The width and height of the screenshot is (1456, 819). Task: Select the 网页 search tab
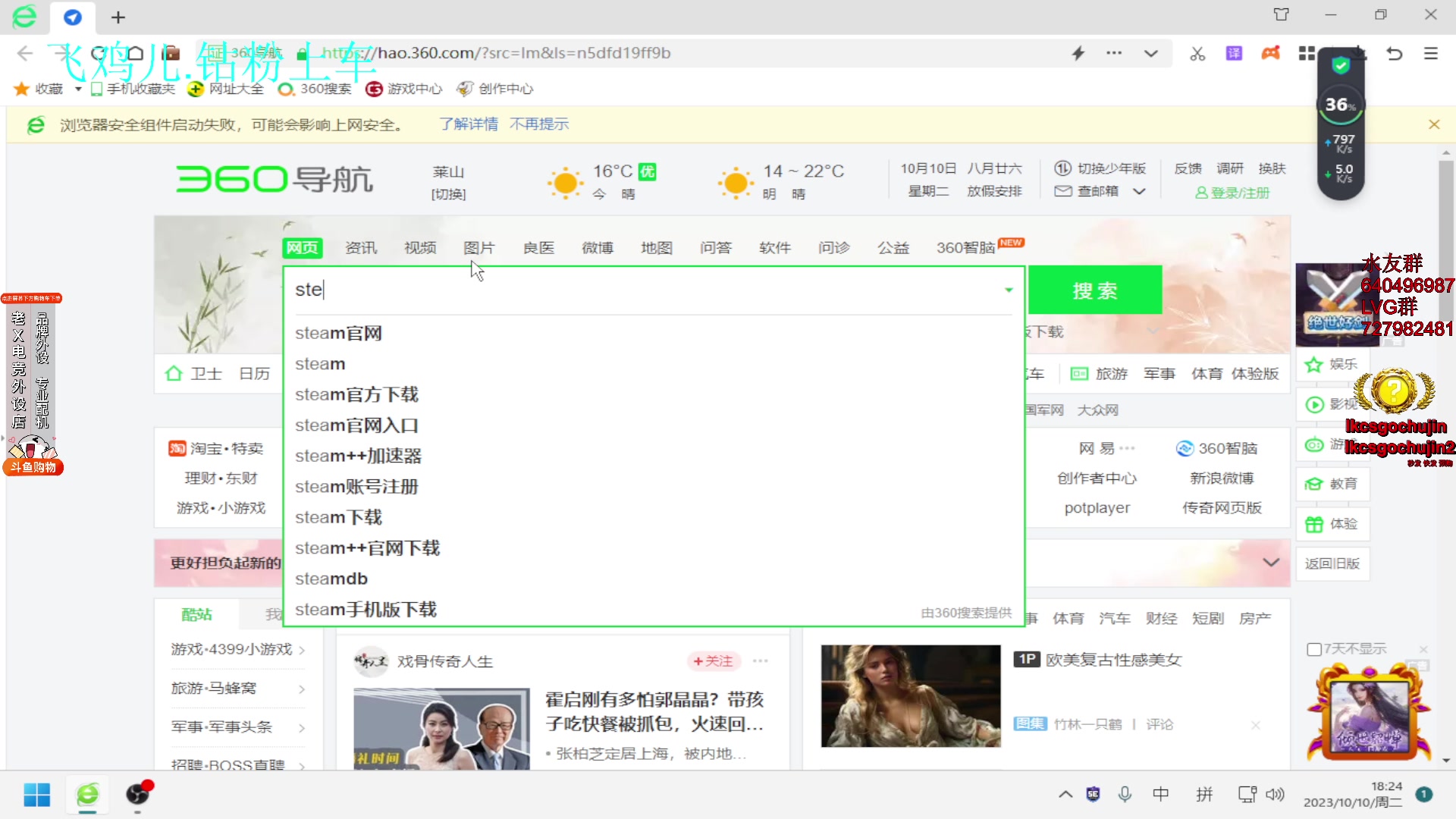(x=303, y=248)
